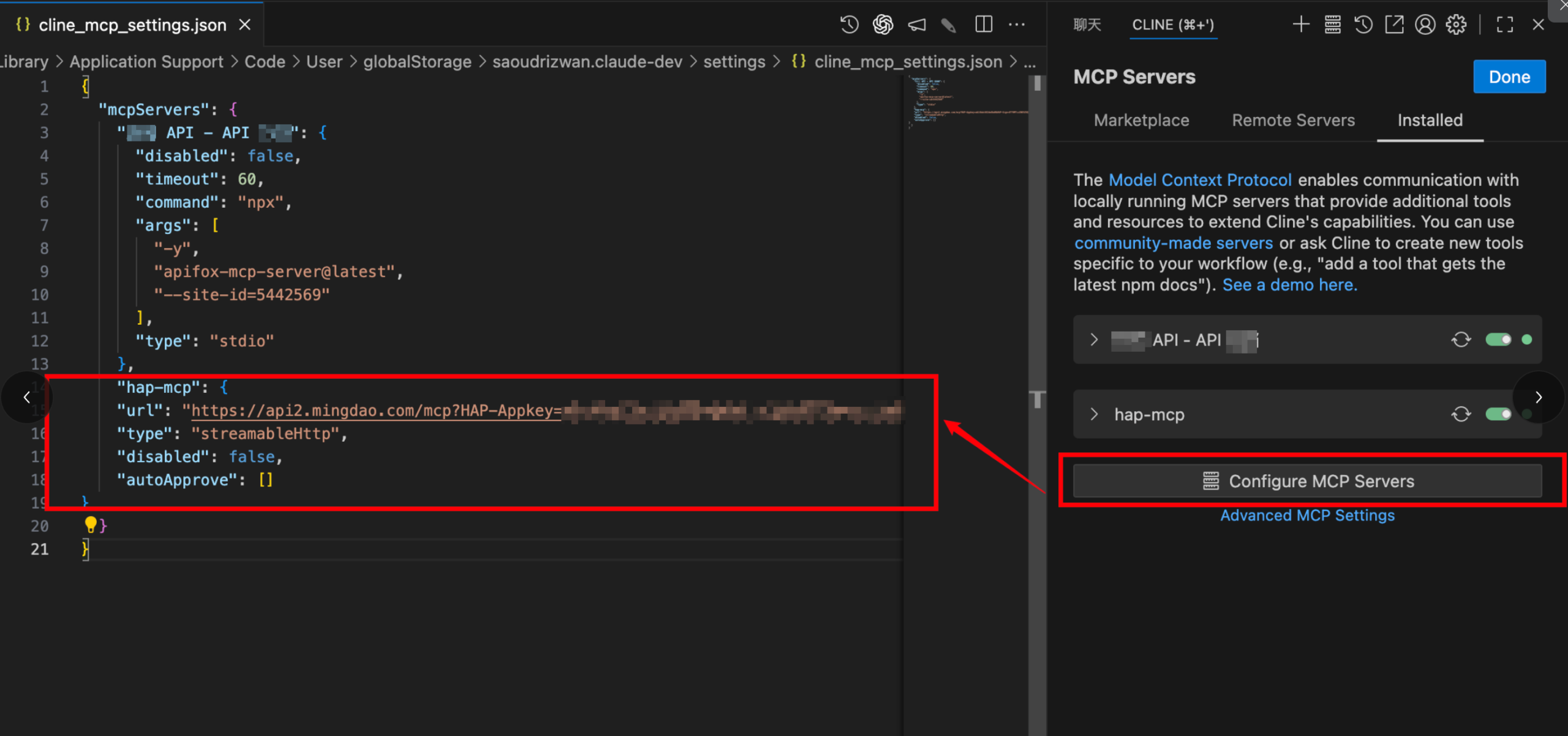Switch to the Remote Servers tab
This screenshot has height=736, width=1568.
click(x=1293, y=120)
